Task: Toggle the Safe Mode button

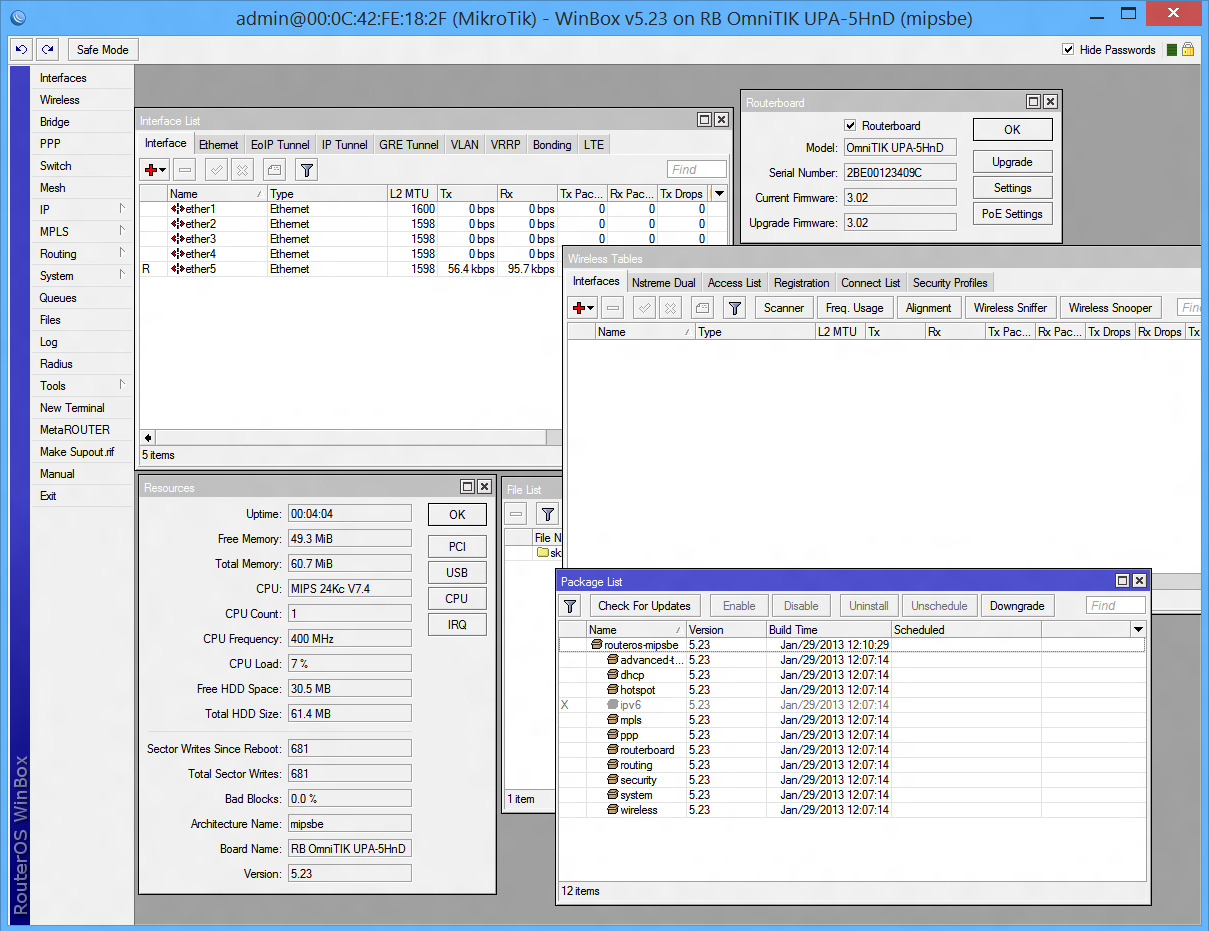Action: point(102,50)
